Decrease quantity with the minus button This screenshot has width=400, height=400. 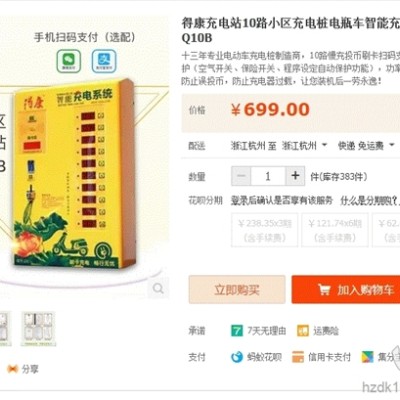(x=241, y=176)
